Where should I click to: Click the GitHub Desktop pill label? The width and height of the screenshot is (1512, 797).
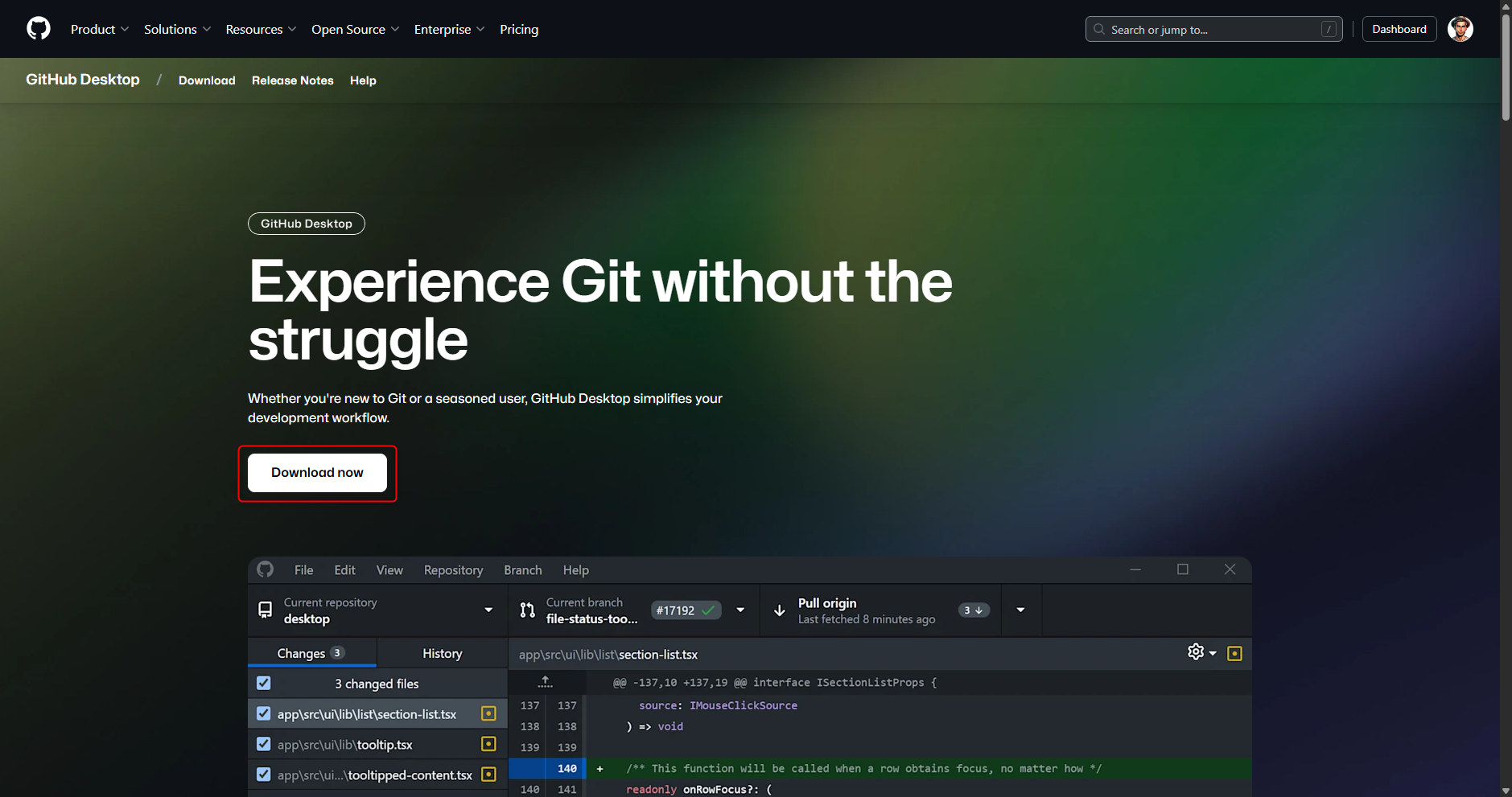(x=307, y=224)
